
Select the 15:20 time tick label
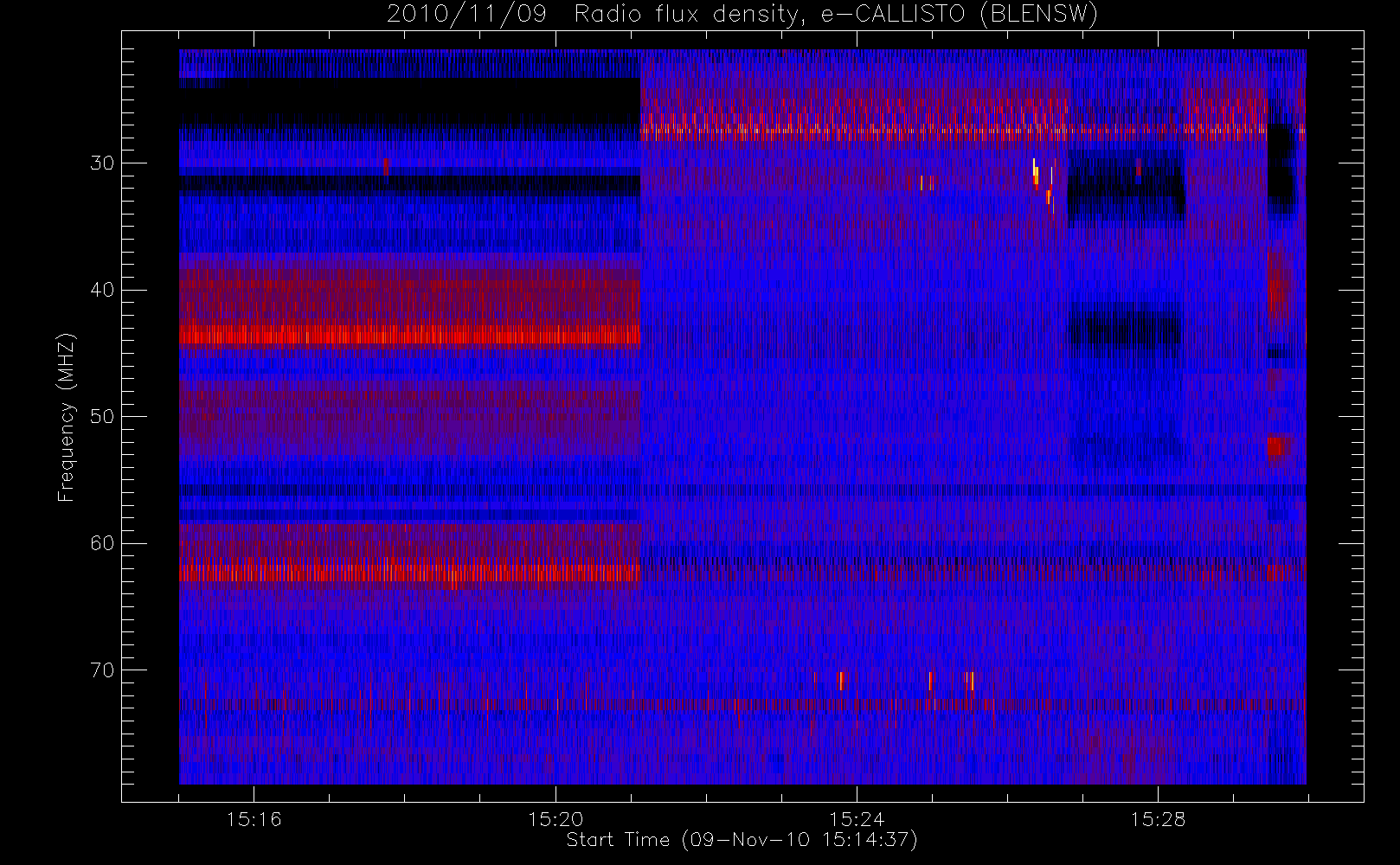556,819
